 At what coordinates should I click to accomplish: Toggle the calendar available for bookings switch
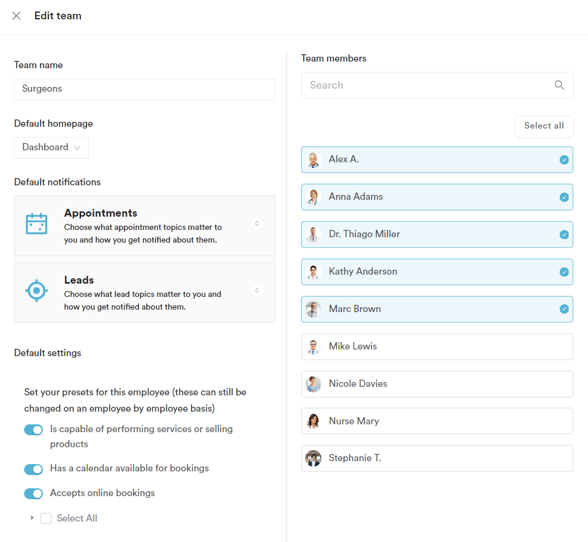click(x=33, y=469)
